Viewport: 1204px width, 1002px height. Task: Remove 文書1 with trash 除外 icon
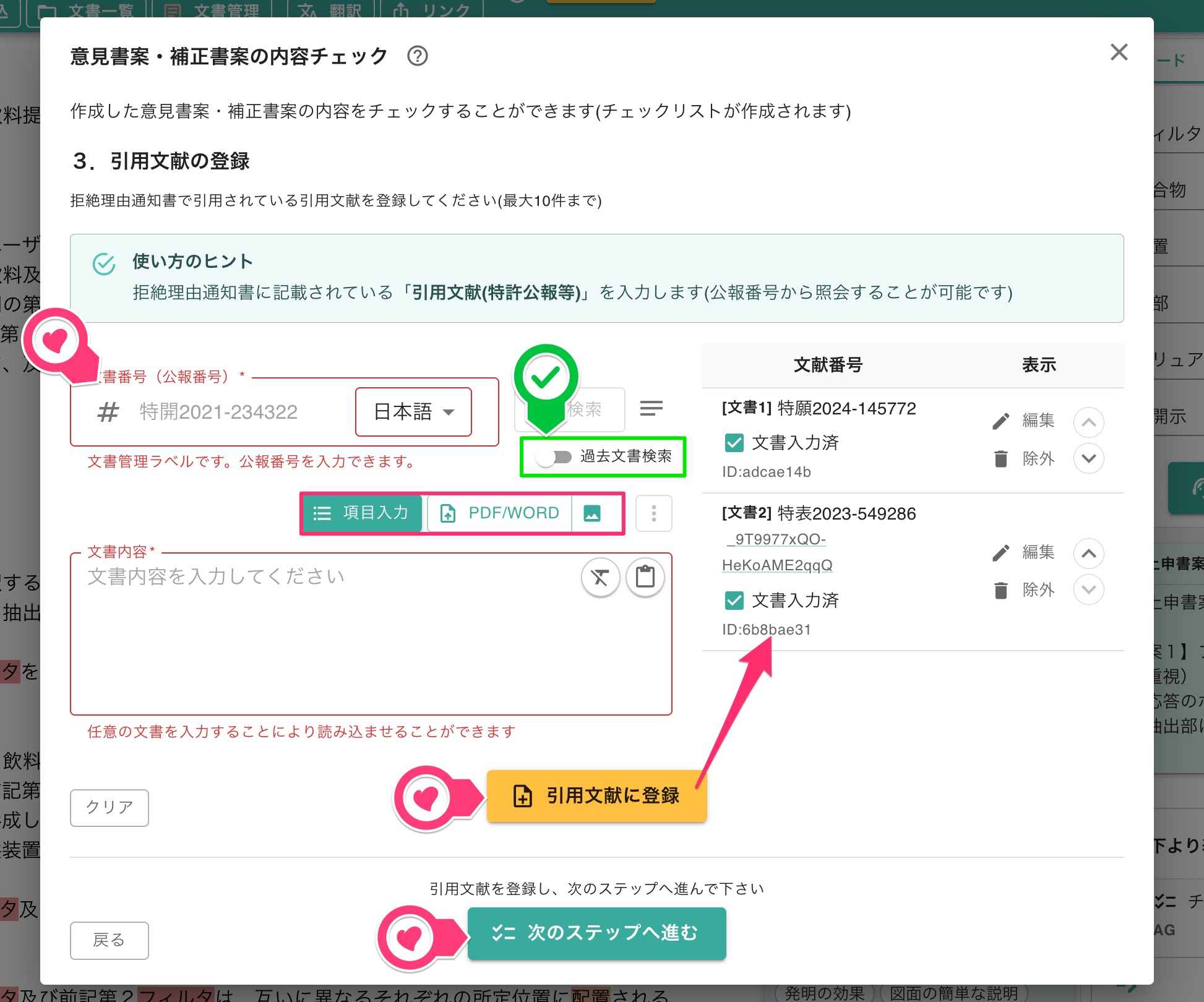click(x=1023, y=459)
